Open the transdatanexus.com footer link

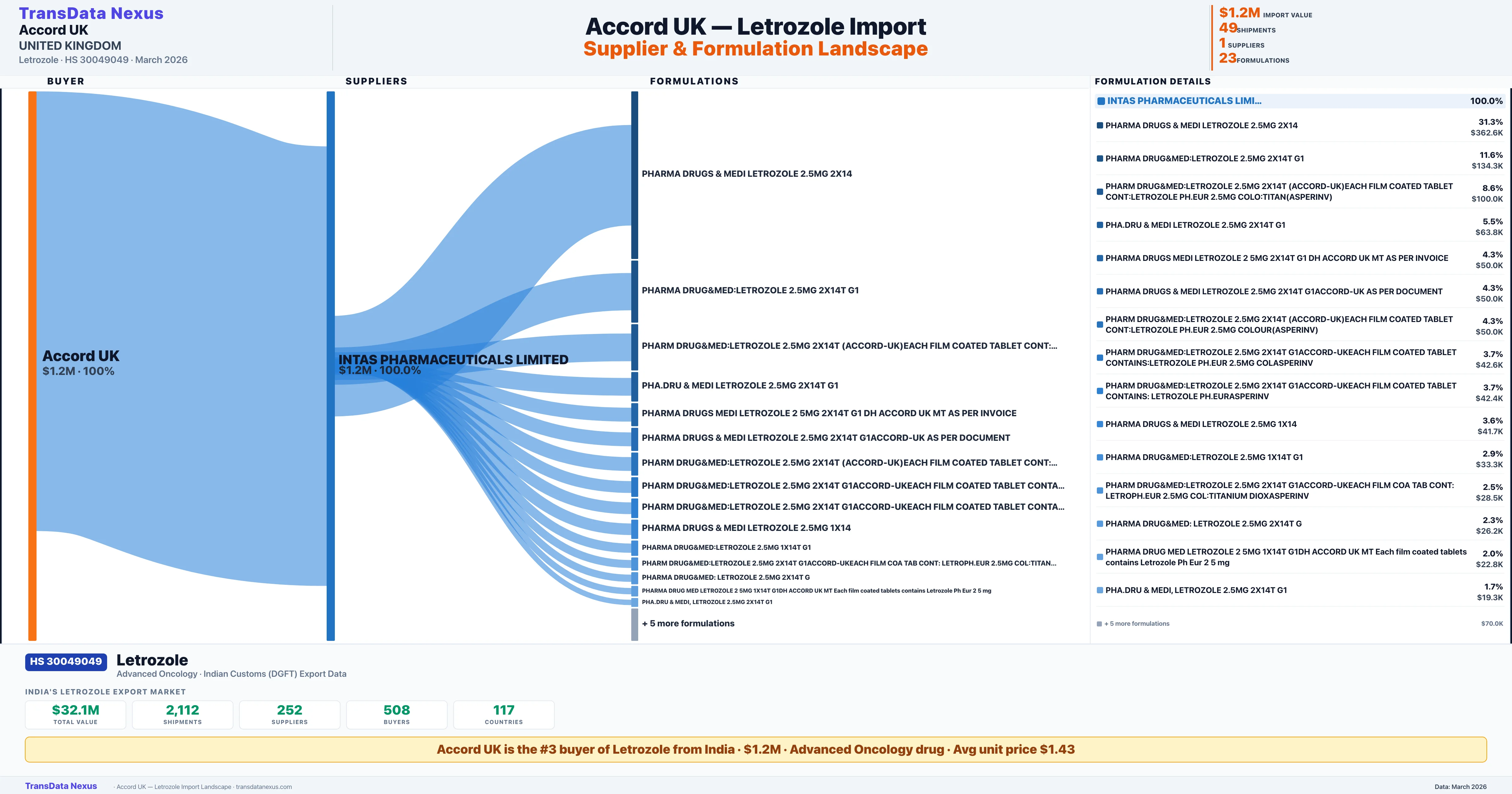[264, 786]
